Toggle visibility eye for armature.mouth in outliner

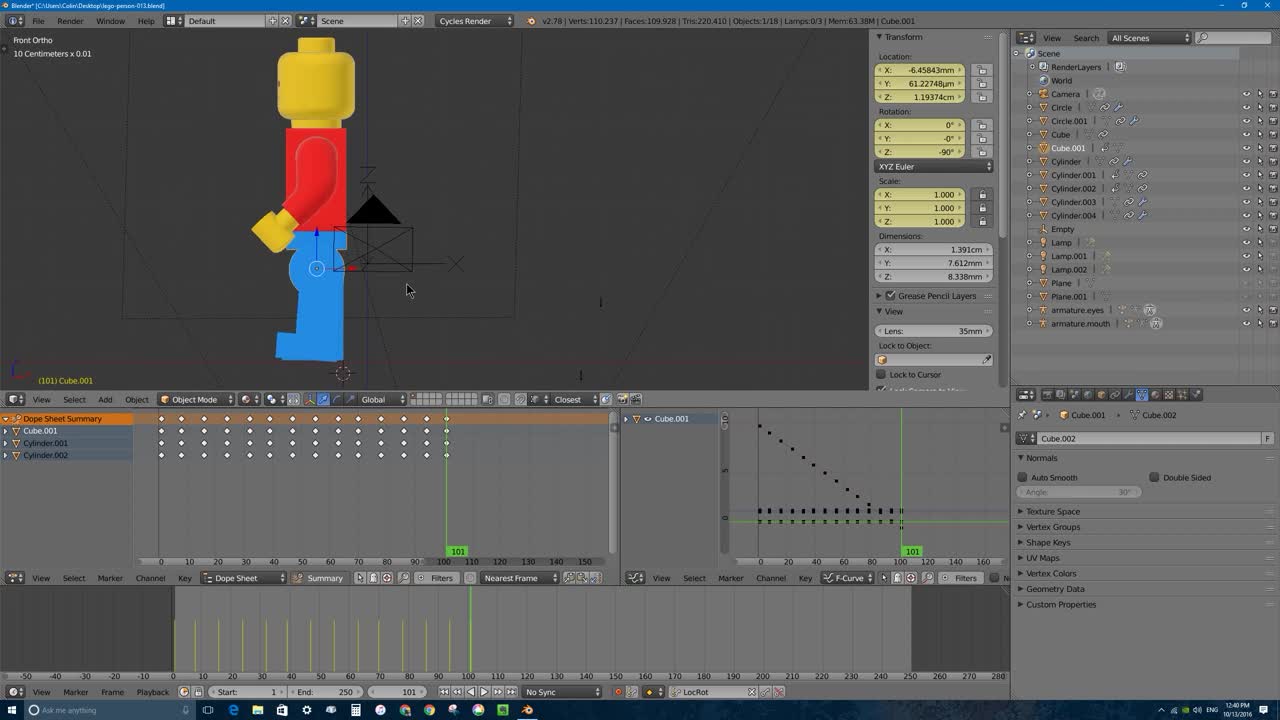point(1246,323)
